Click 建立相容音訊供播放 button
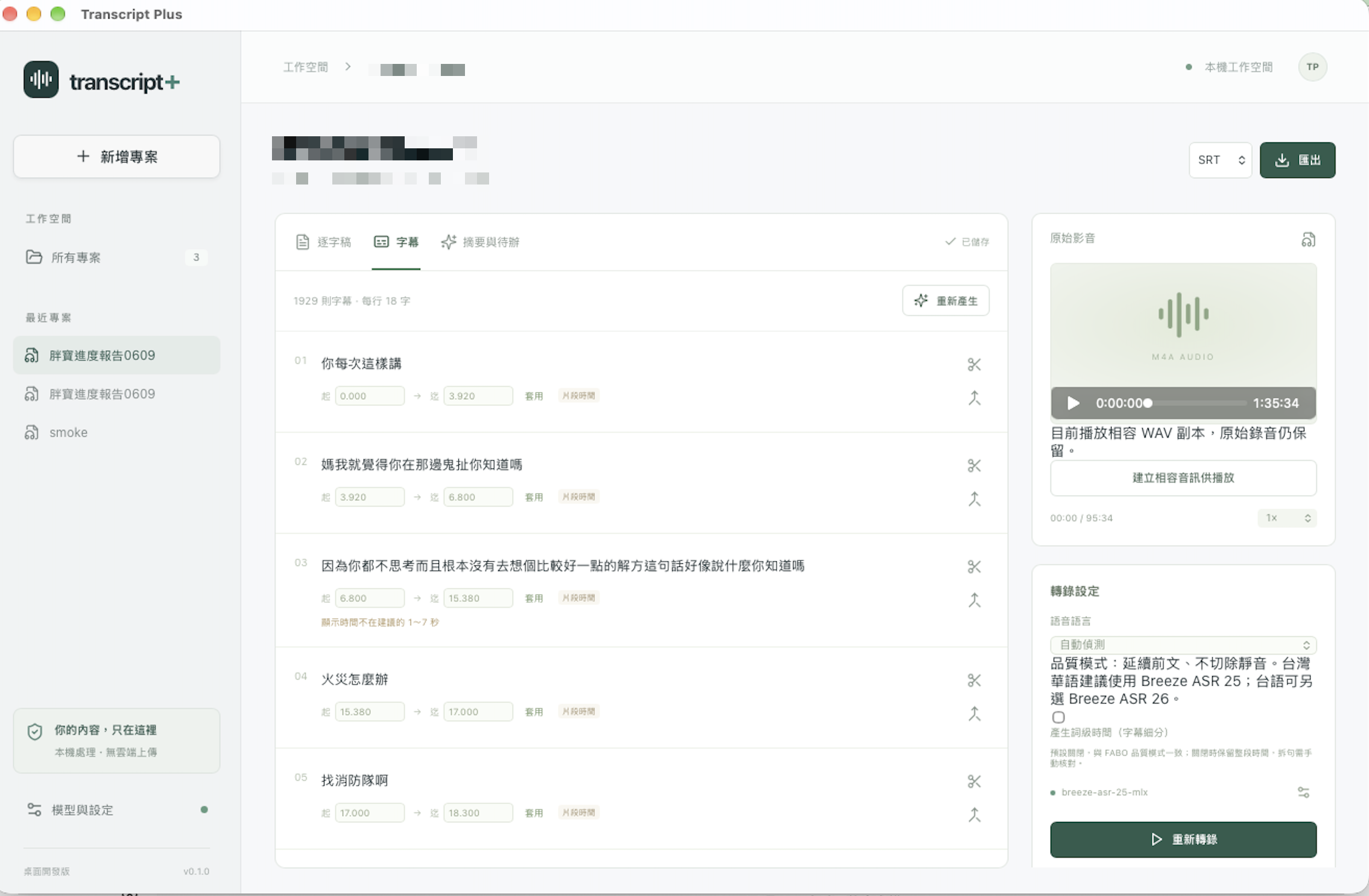1369x896 pixels. [1183, 478]
